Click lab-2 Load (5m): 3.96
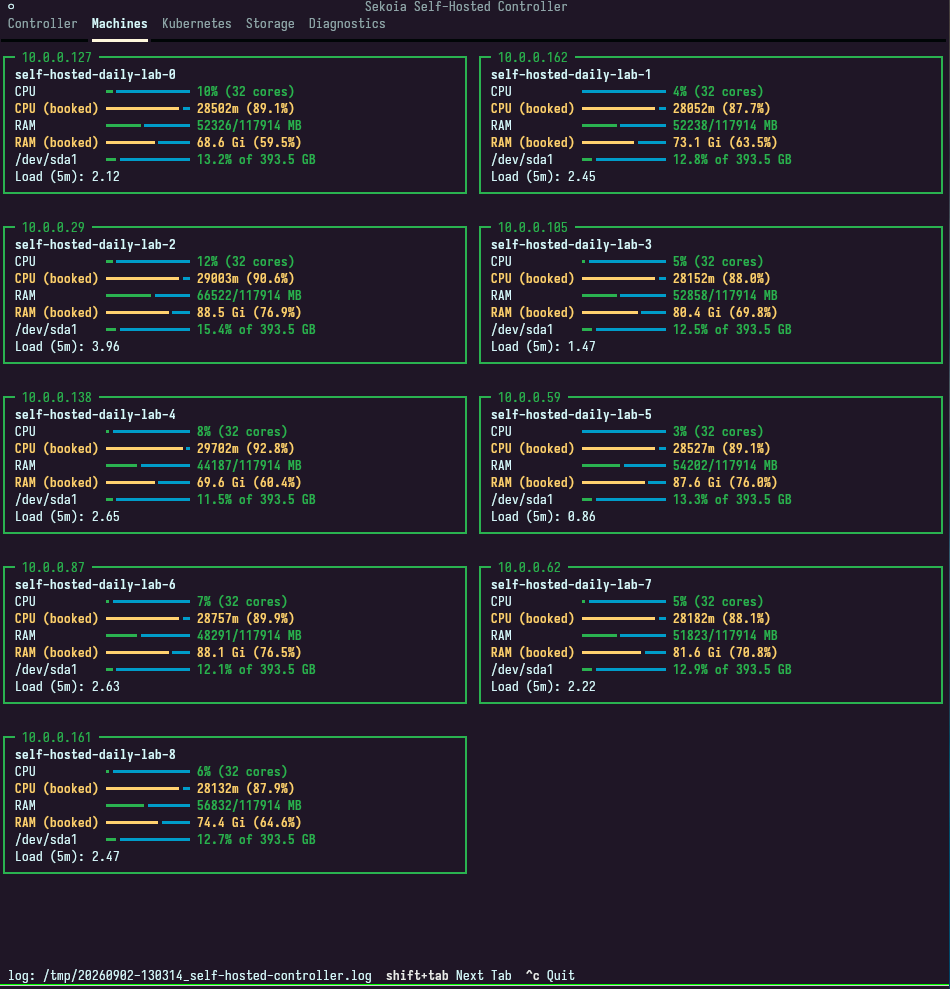This screenshot has height=989, width=950. coord(67,346)
